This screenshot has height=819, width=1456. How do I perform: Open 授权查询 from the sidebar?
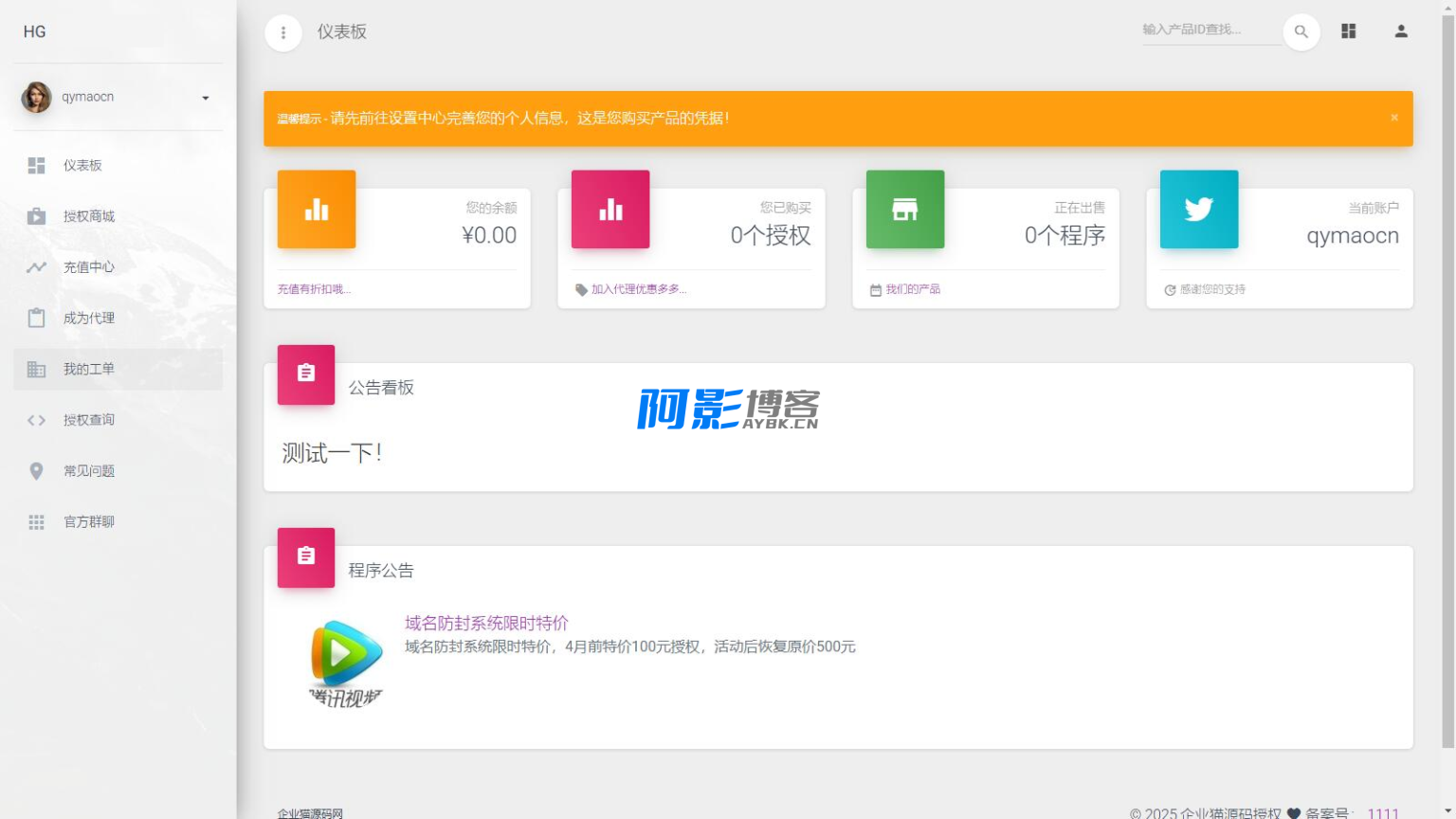[88, 420]
